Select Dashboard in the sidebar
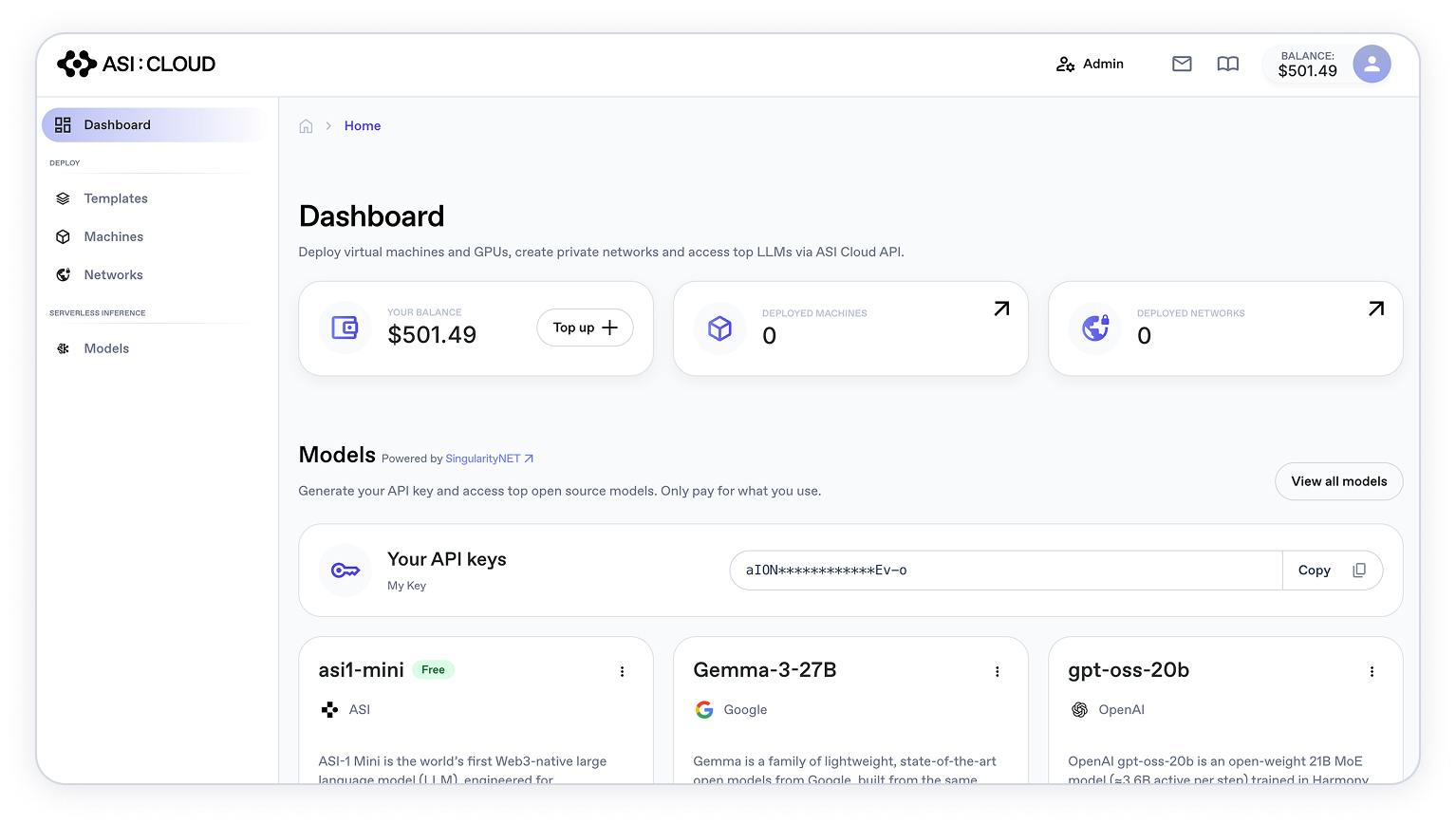 tap(117, 125)
